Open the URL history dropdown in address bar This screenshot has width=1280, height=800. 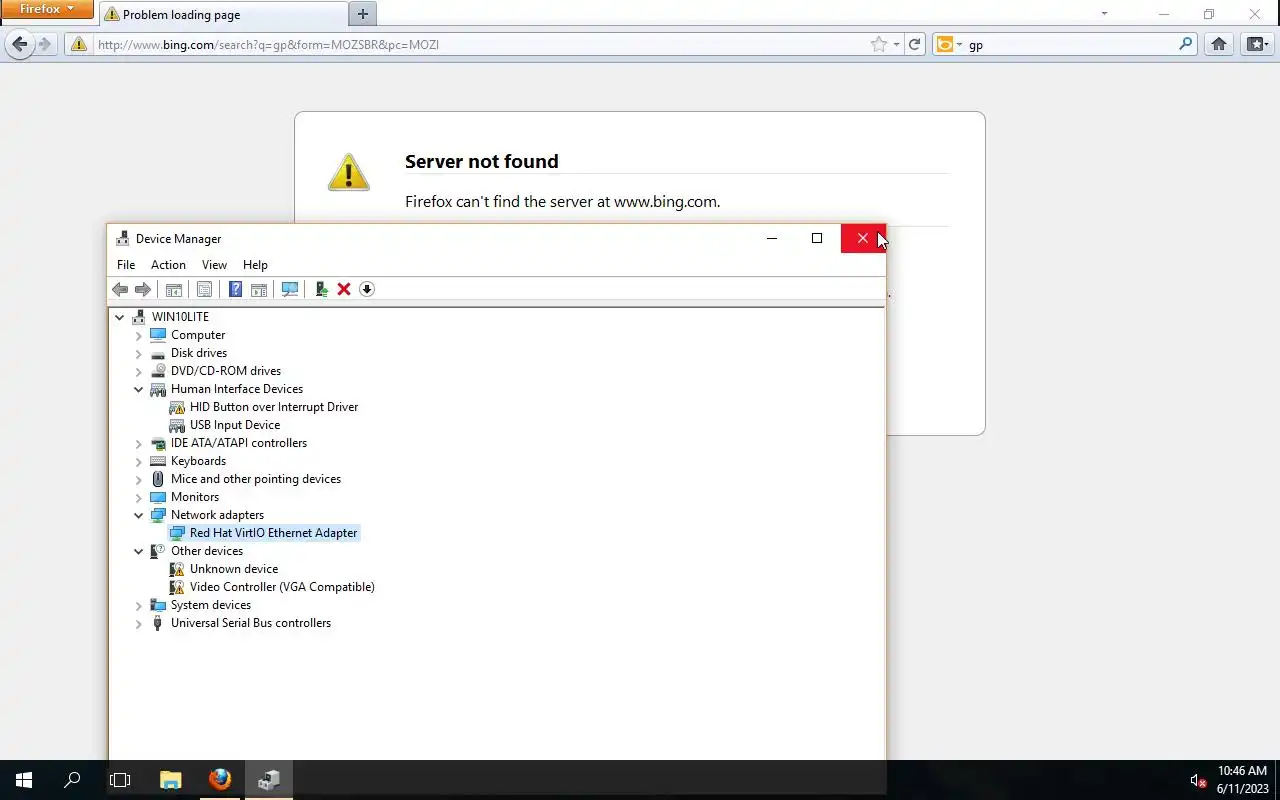pyautogui.click(x=896, y=45)
